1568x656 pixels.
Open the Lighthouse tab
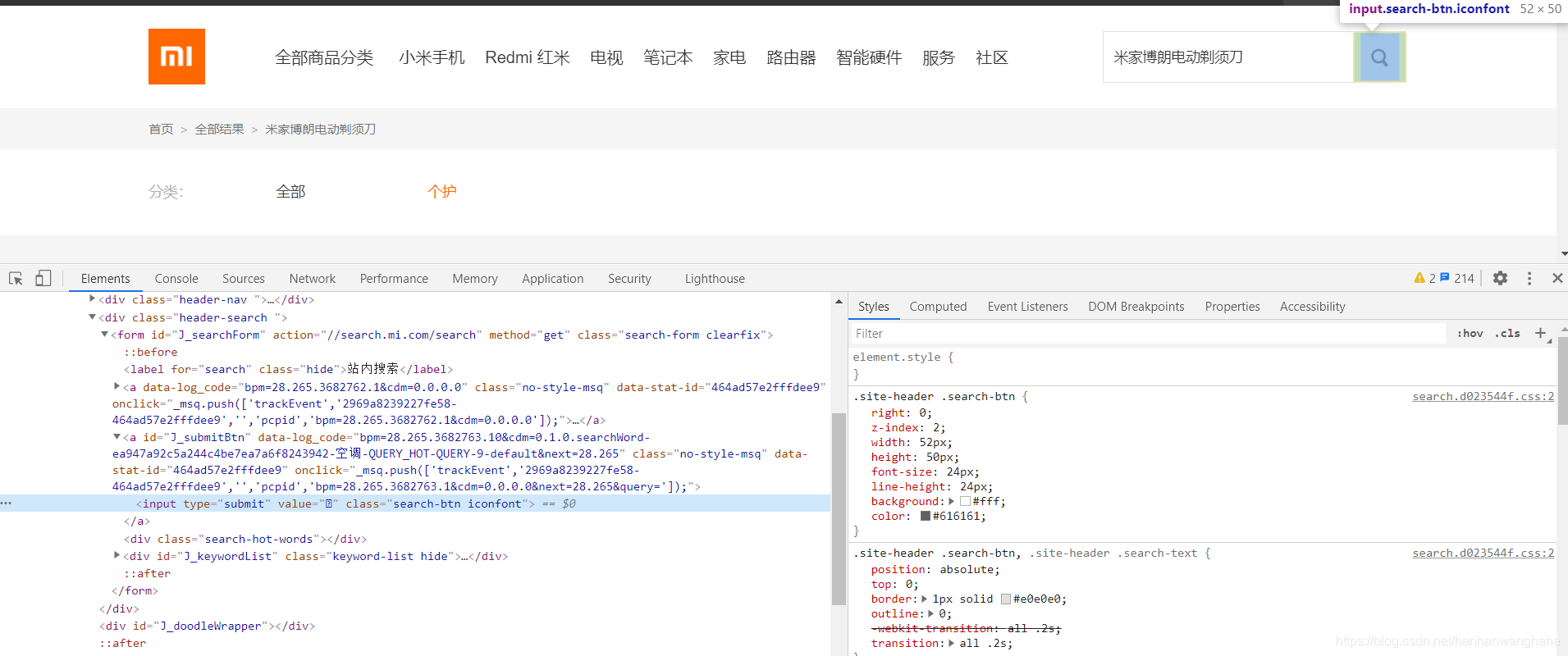pos(715,279)
